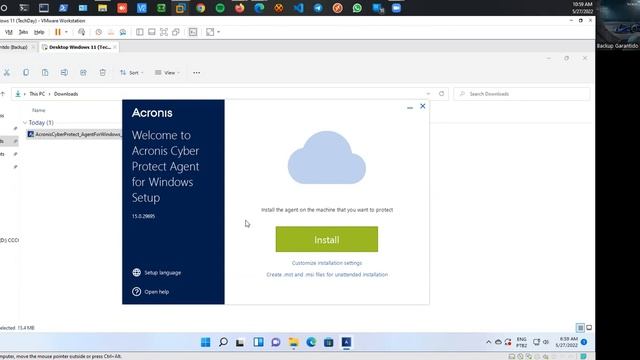Click VMware send Ctrl+Alt+Del icon

[x=82, y=32]
